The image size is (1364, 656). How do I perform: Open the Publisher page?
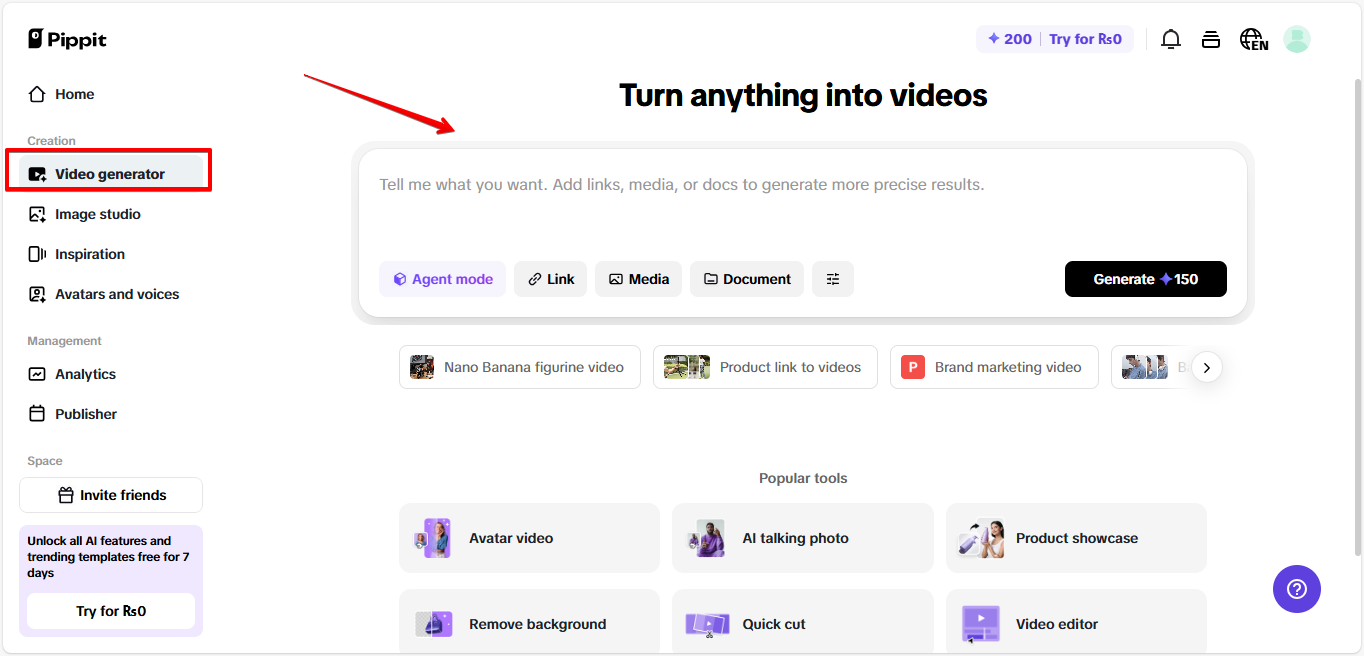click(x=73, y=414)
